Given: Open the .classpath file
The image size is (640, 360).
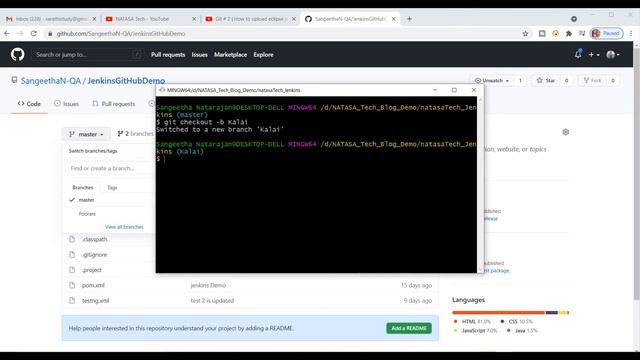Looking at the screenshot, I should [x=94, y=239].
